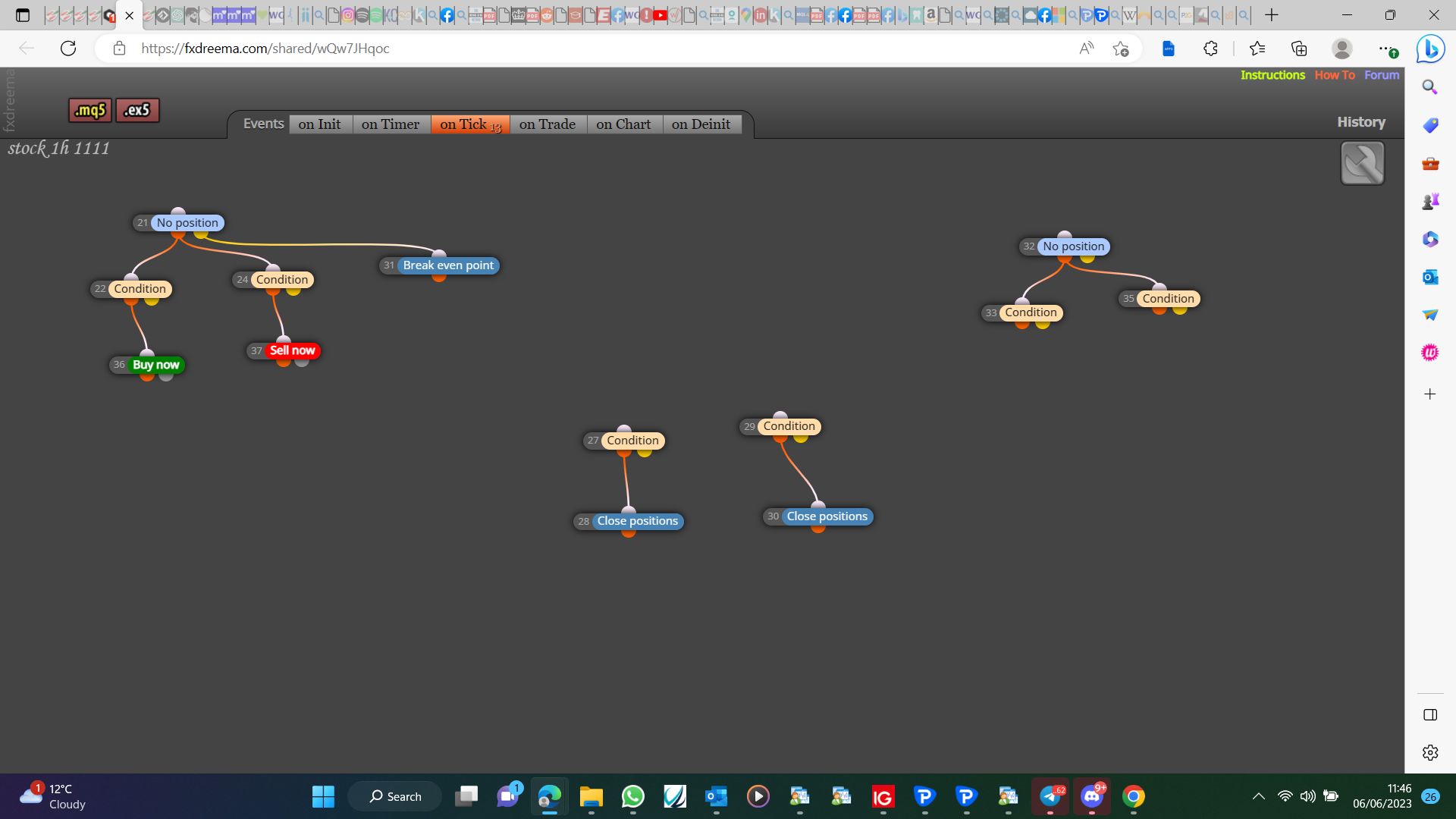The width and height of the screenshot is (1456, 819).
Task: Open browser extensions puzzle icon
Action: click(x=1210, y=49)
